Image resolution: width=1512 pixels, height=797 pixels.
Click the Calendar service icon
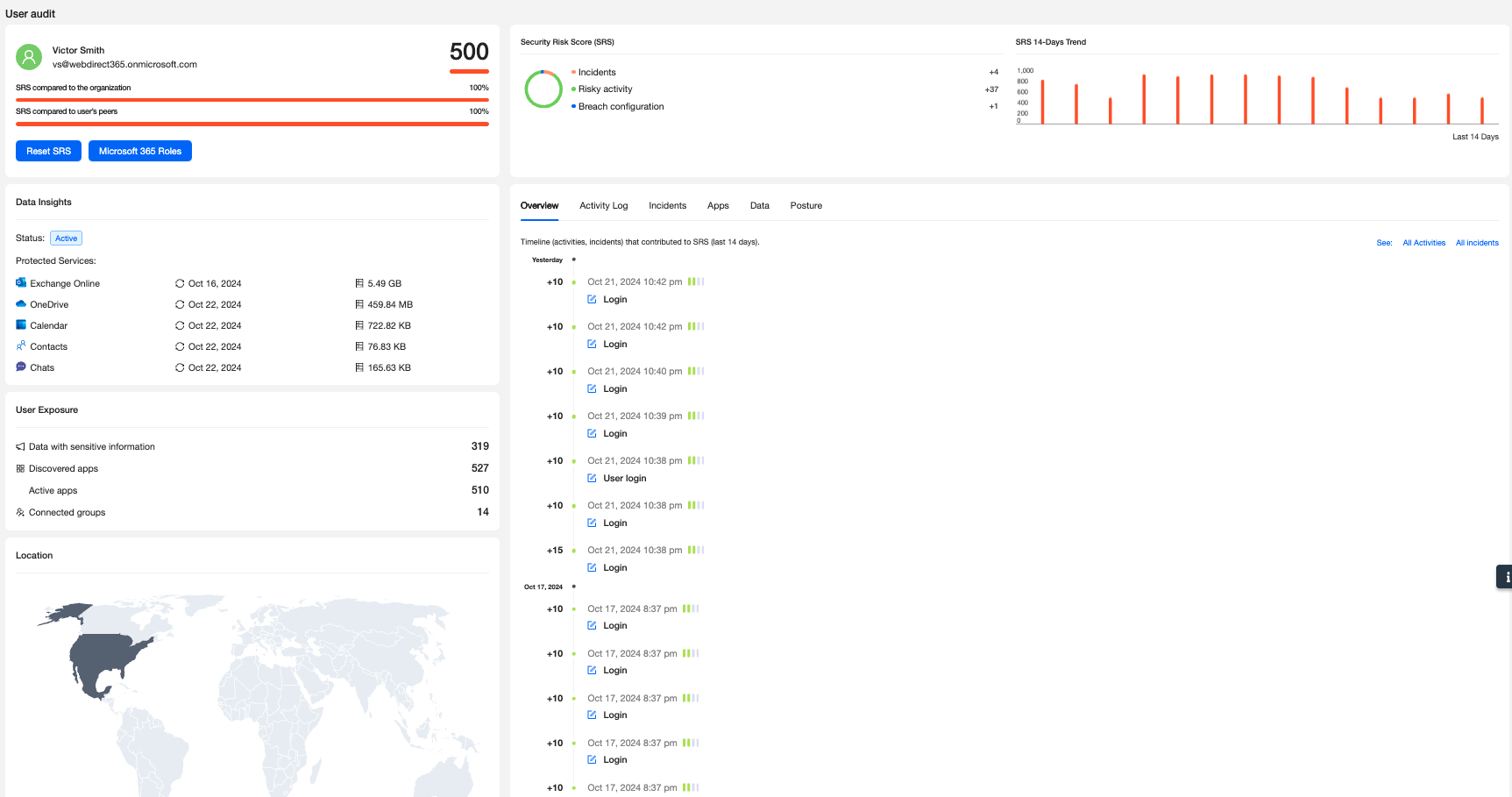pyautogui.click(x=21, y=325)
